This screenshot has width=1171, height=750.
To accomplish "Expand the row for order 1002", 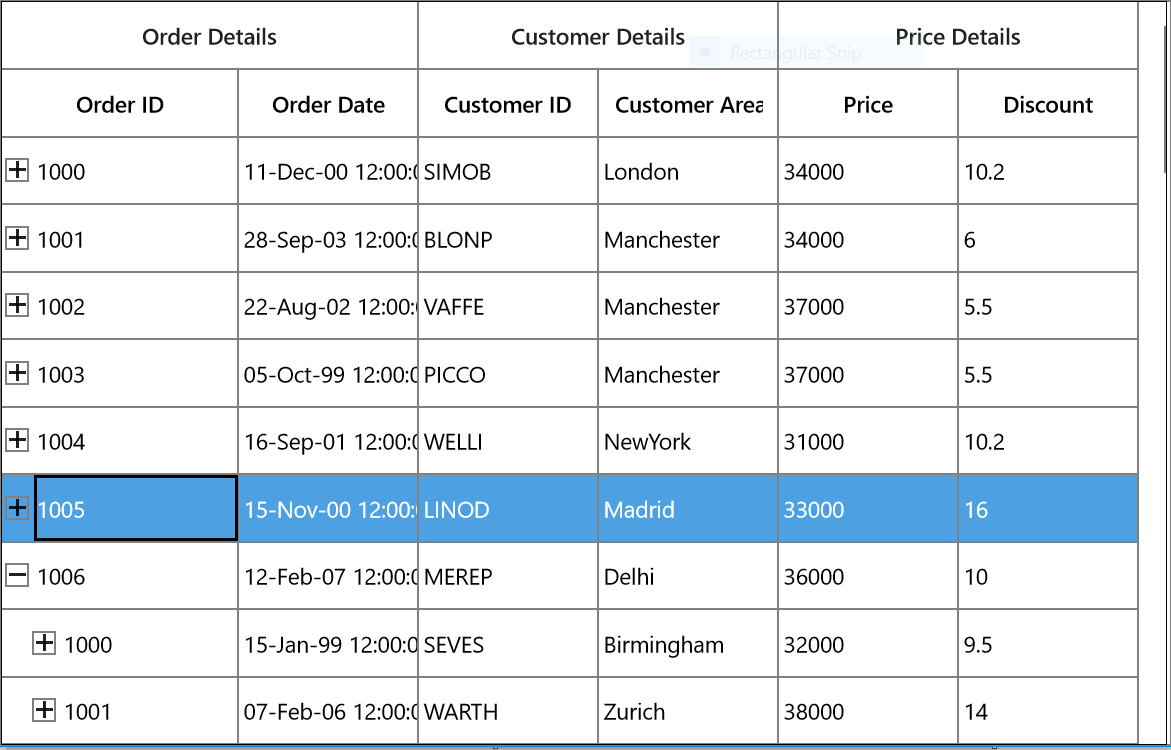I will (17, 306).
